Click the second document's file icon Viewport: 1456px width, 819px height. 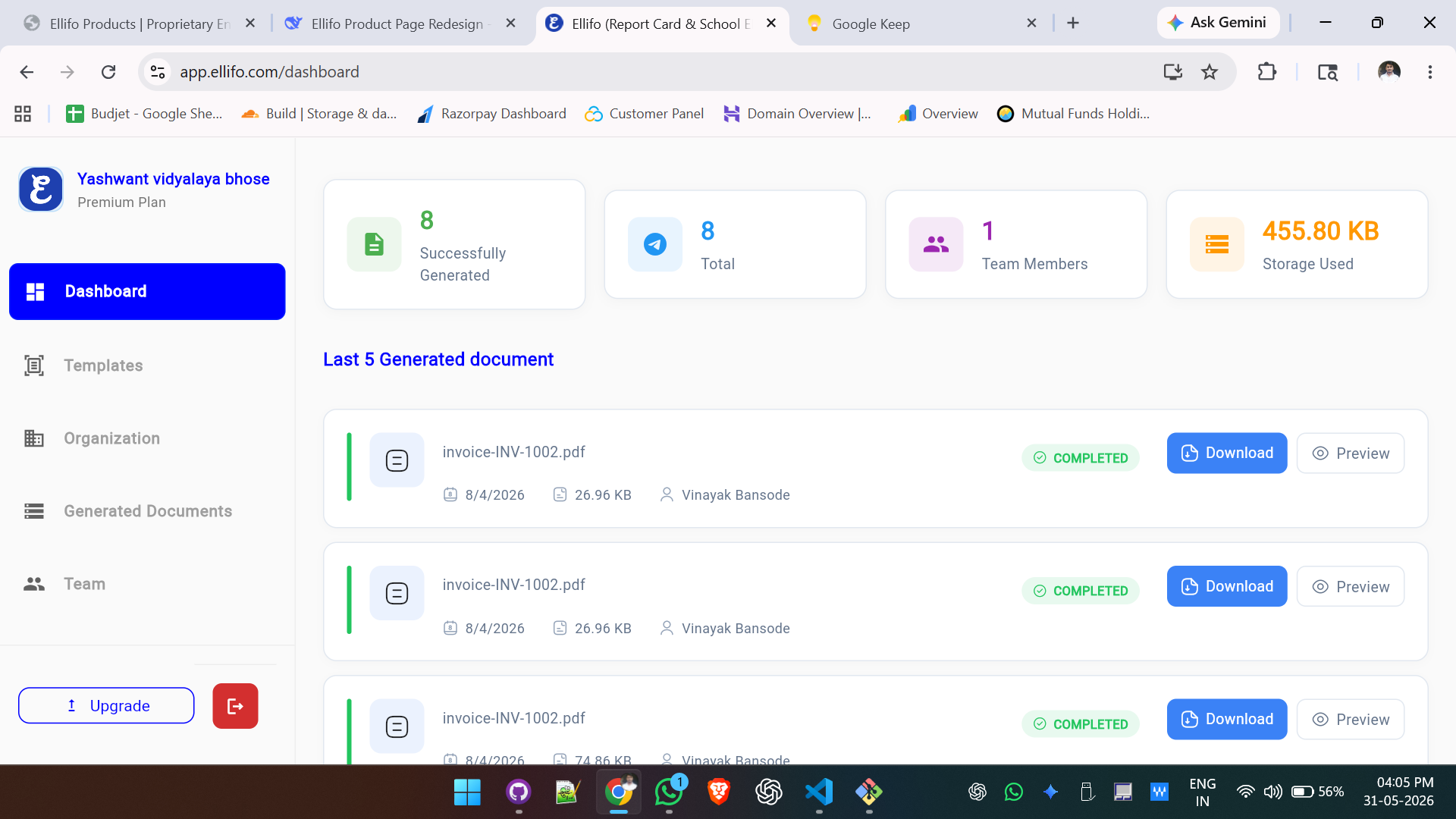397,593
